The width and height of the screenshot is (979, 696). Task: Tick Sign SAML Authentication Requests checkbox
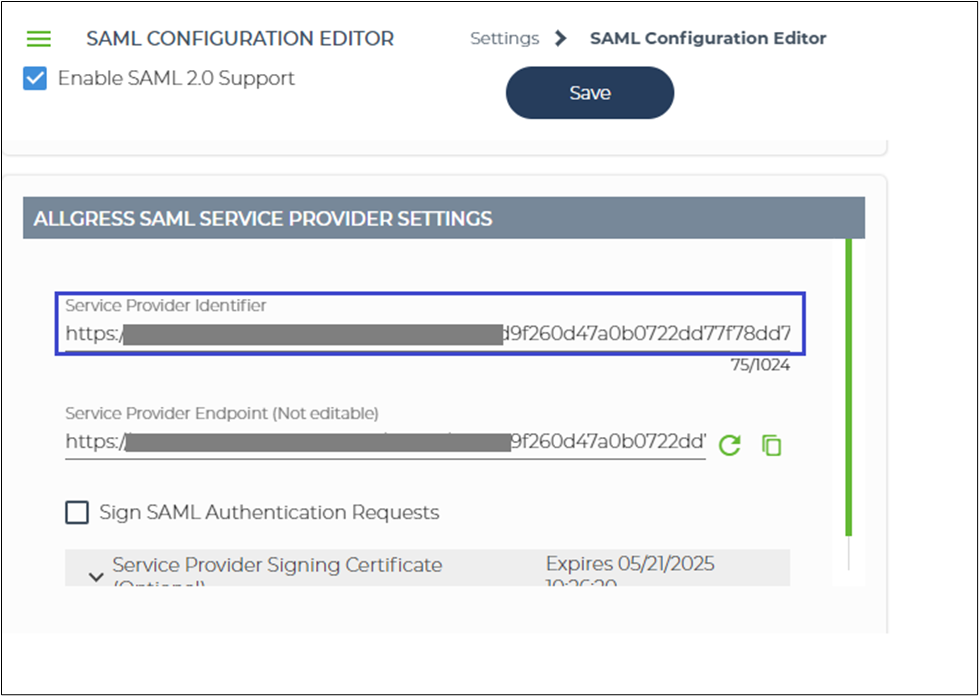click(x=77, y=513)
